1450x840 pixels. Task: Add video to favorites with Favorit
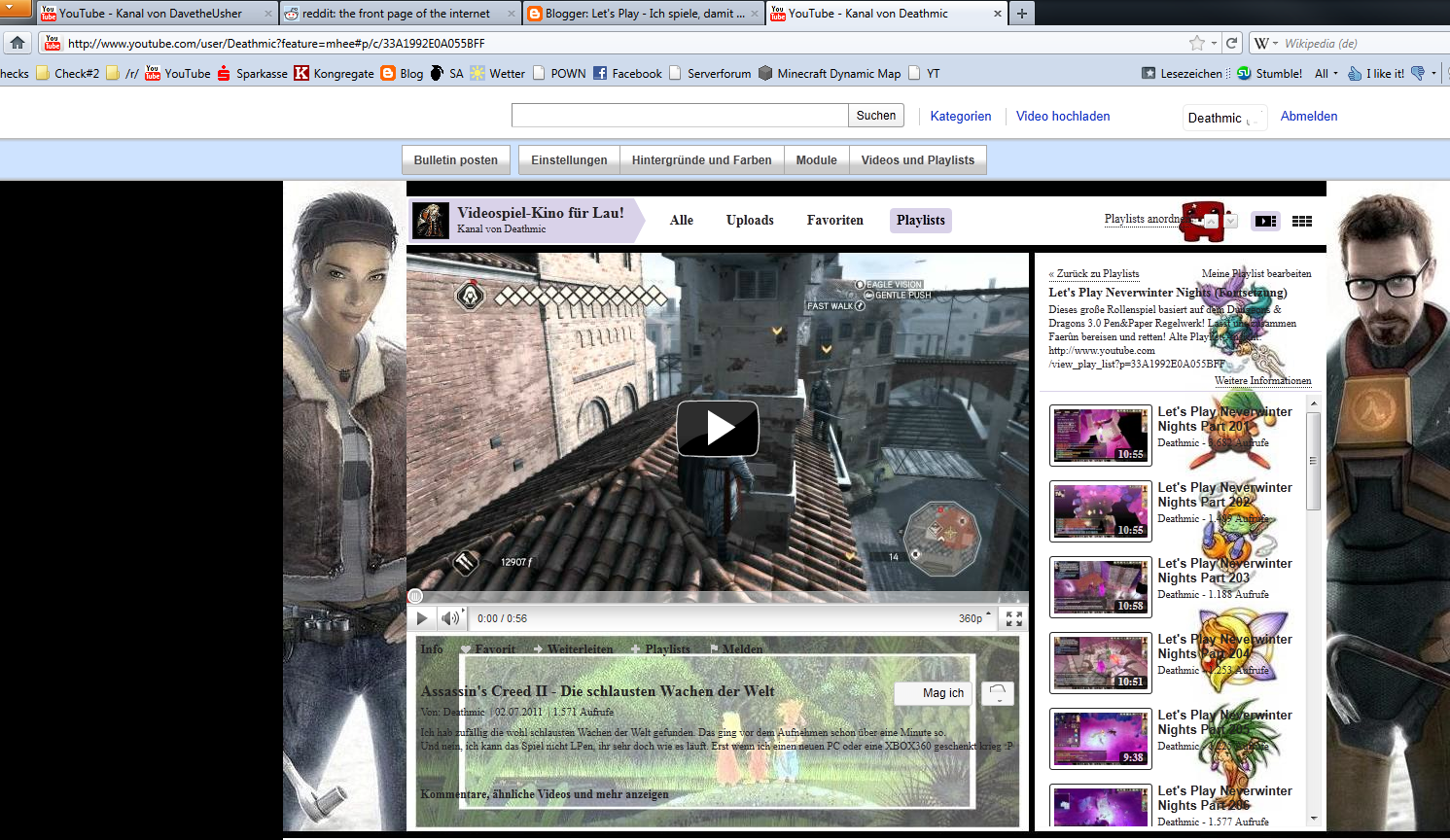pyautogui.click(x=488, y=649)
